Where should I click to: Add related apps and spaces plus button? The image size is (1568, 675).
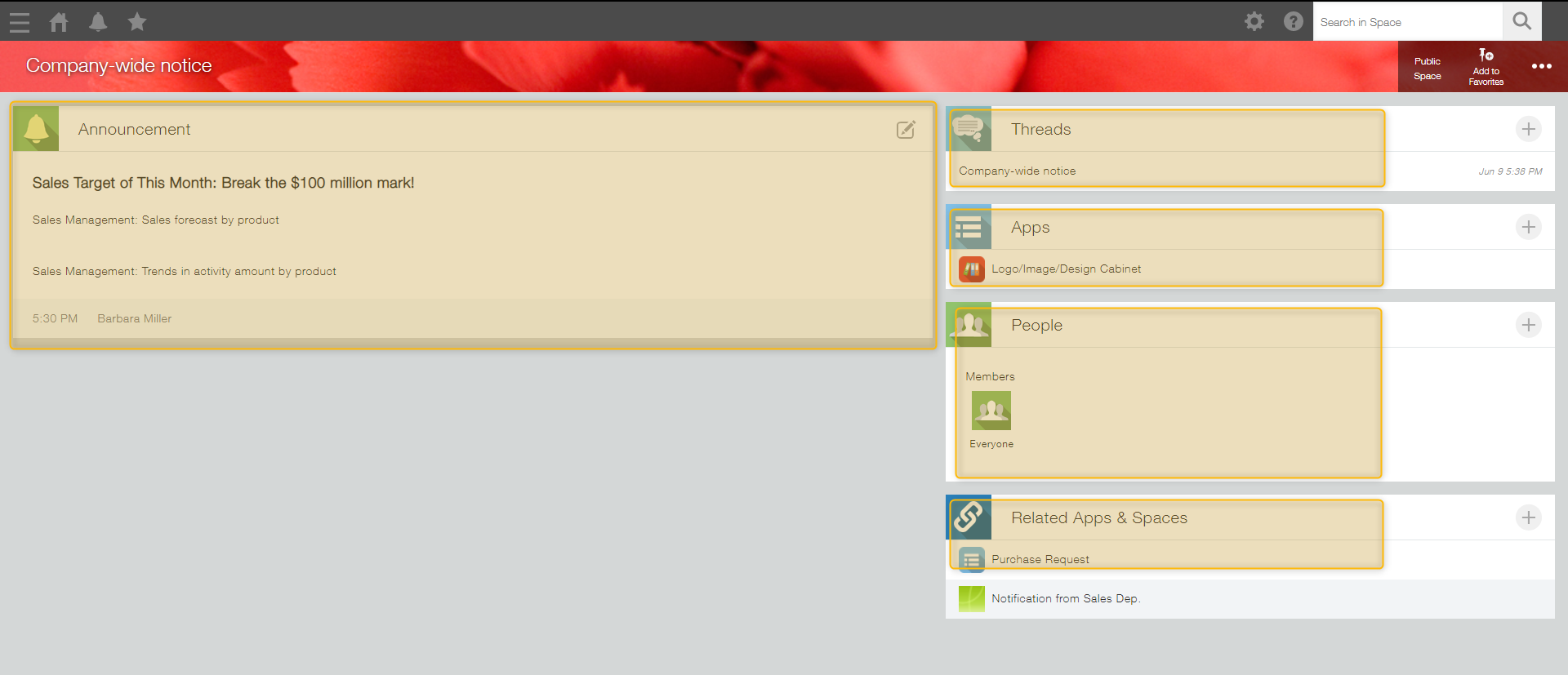pyautogui.click(x=1528, y=517)
